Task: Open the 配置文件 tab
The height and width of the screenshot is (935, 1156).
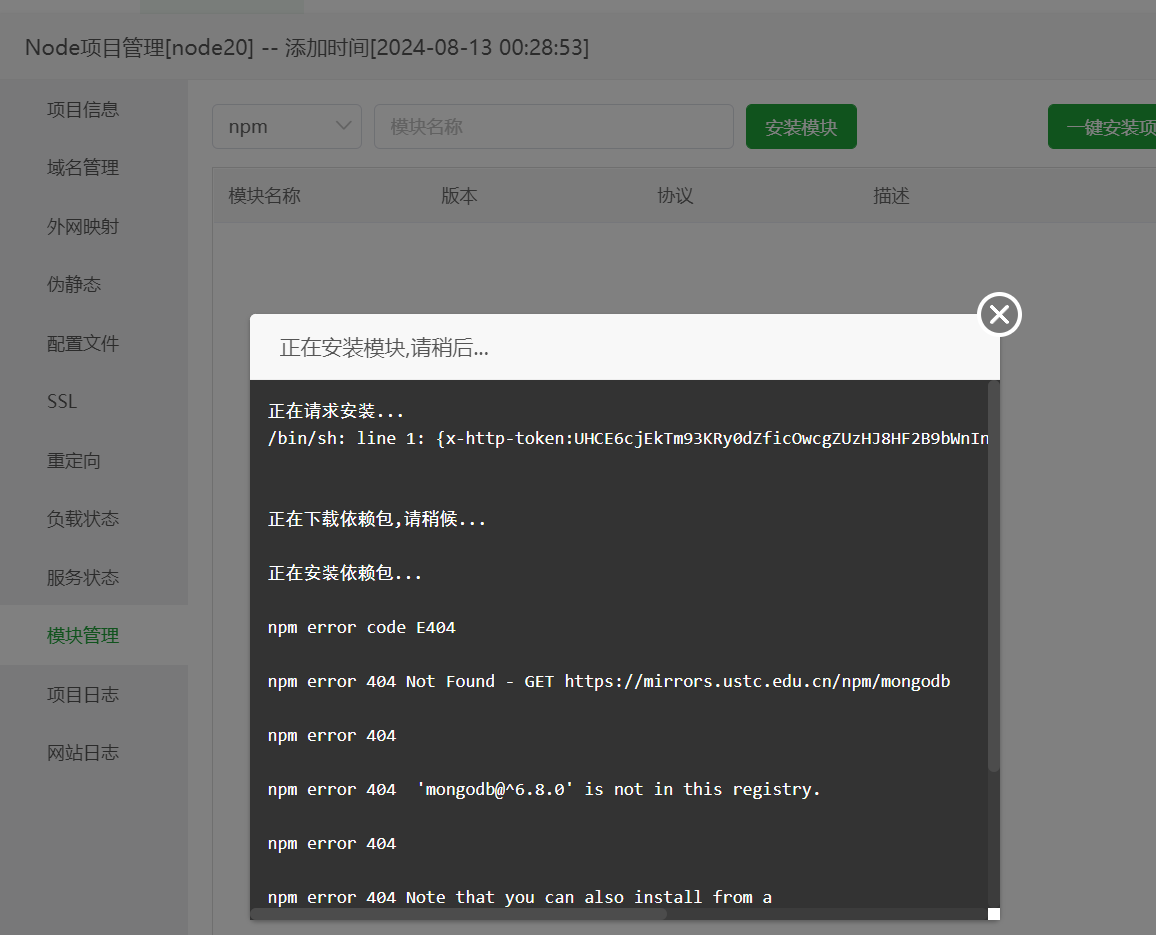Action: tap(94, 344)
